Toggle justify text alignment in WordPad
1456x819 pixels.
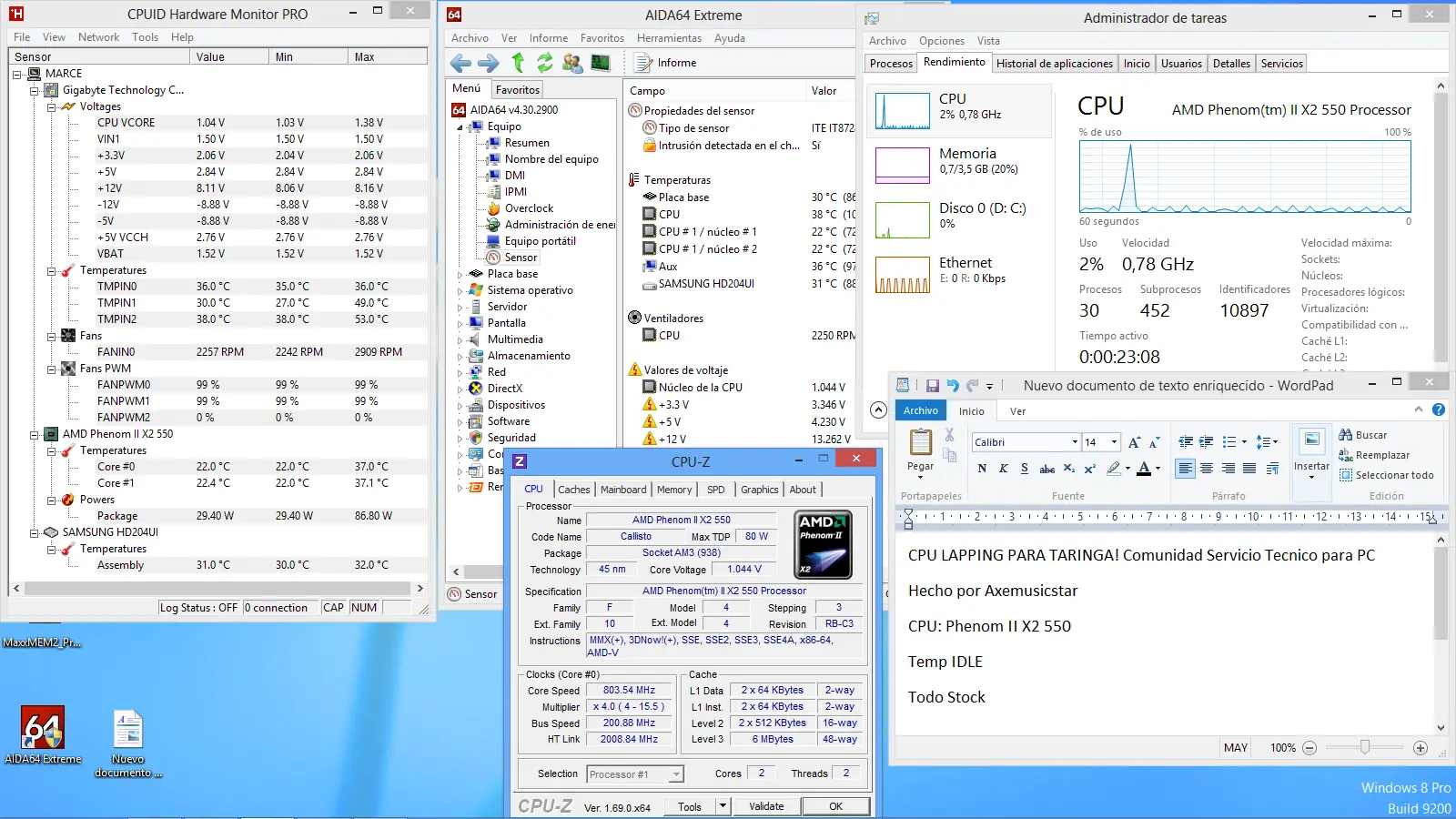tap(1249, 468)
